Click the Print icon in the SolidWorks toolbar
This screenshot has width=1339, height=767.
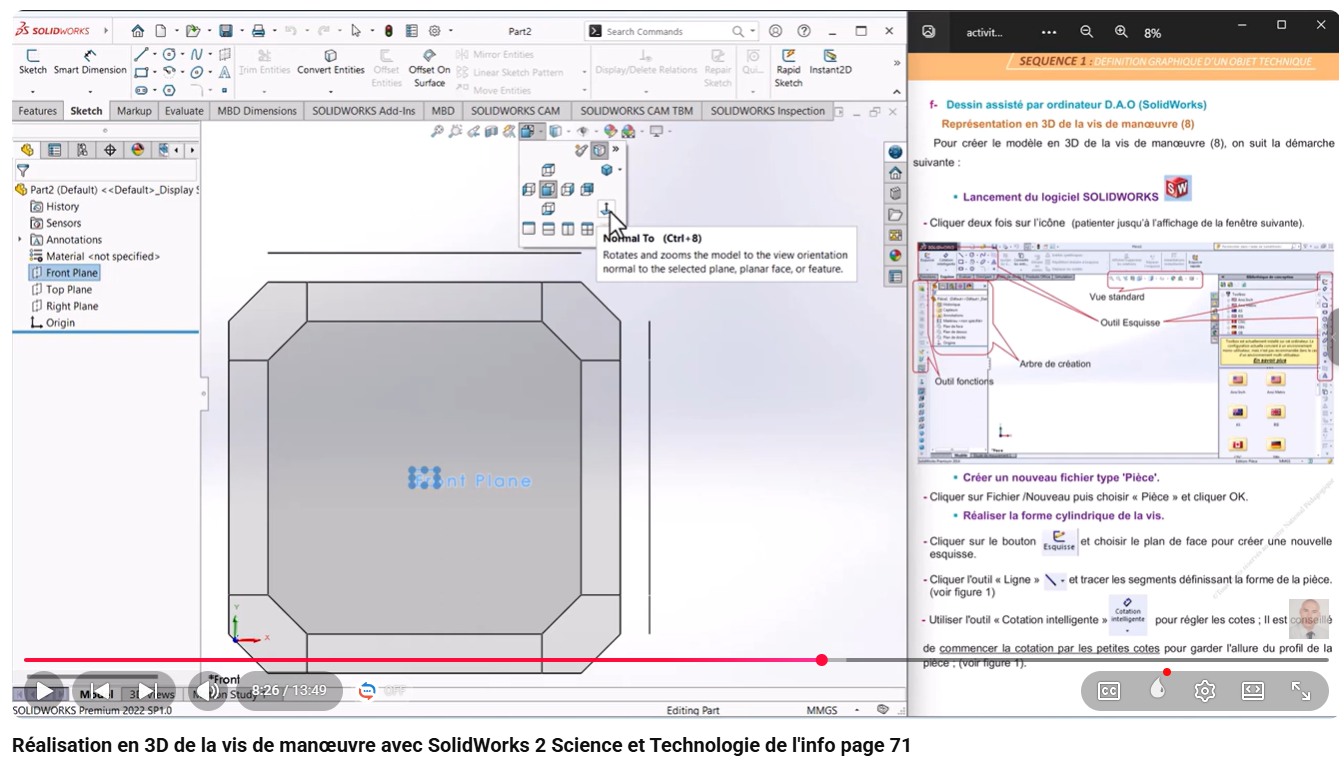point(258,31)
